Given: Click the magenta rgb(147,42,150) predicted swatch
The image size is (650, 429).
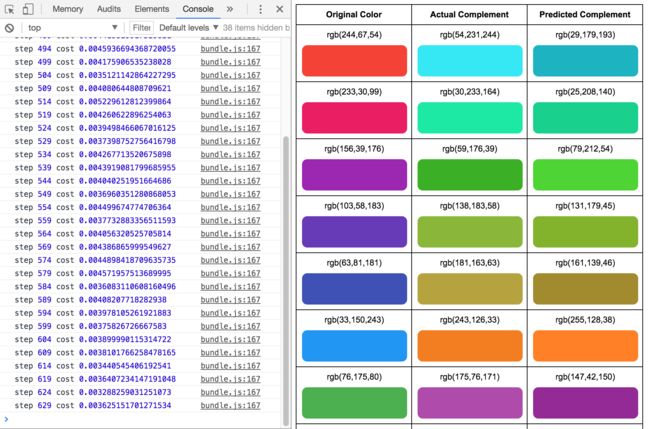Looking at the screenshot, I should coord(585,402).
